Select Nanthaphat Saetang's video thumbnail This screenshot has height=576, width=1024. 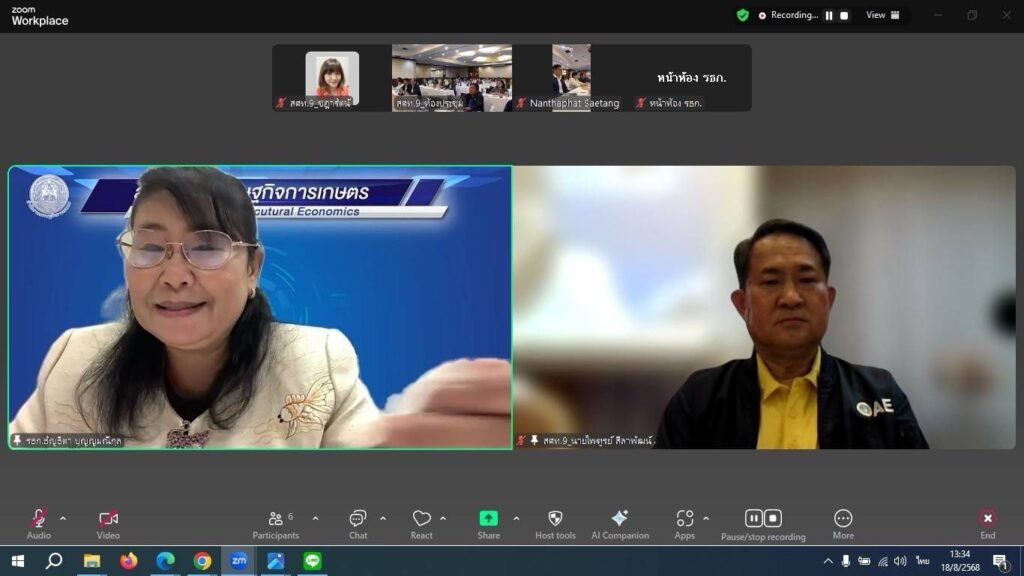[x=571, y=77]
